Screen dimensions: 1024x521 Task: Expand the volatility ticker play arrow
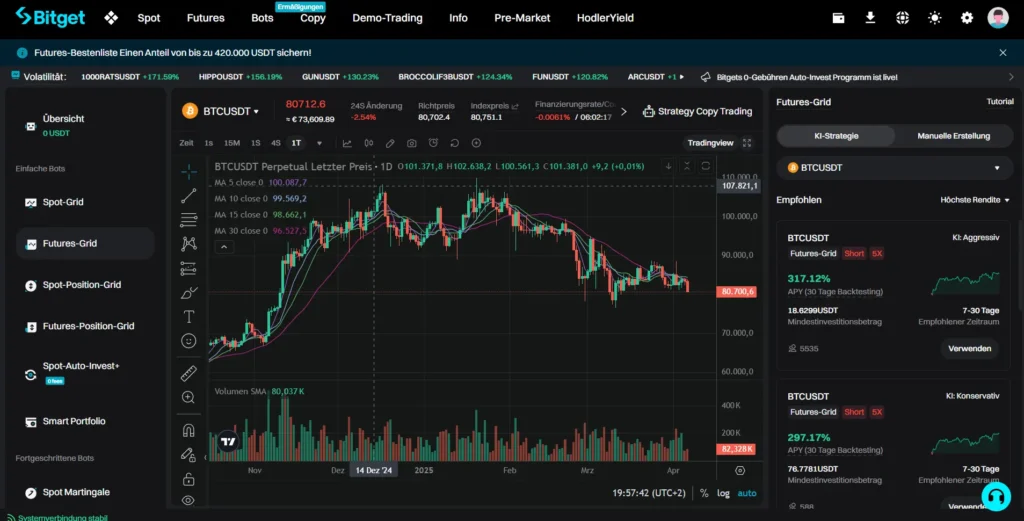tap(682, 77)
